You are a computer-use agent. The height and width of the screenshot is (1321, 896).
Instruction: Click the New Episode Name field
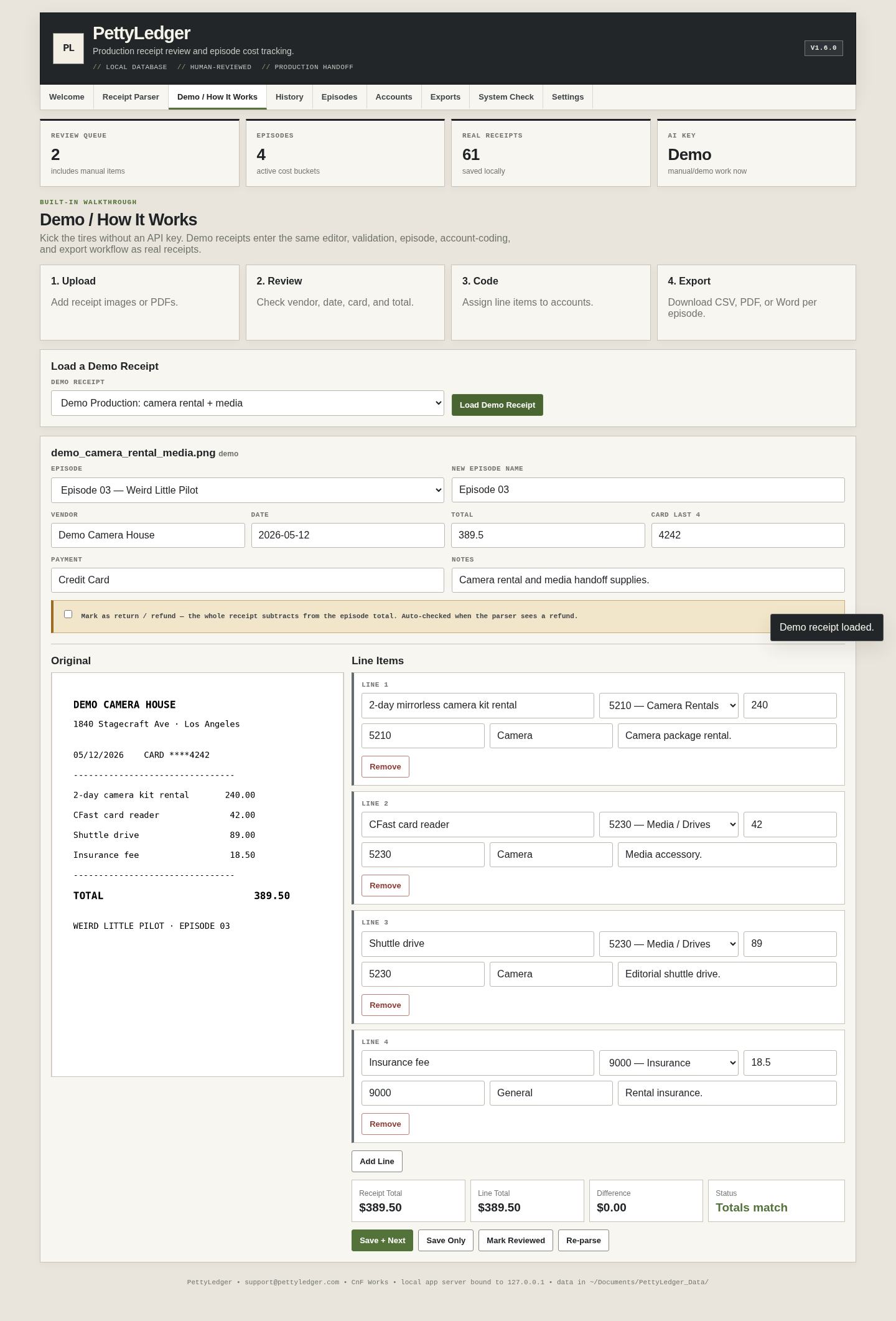pyautogui.click(x=648, y=490)
